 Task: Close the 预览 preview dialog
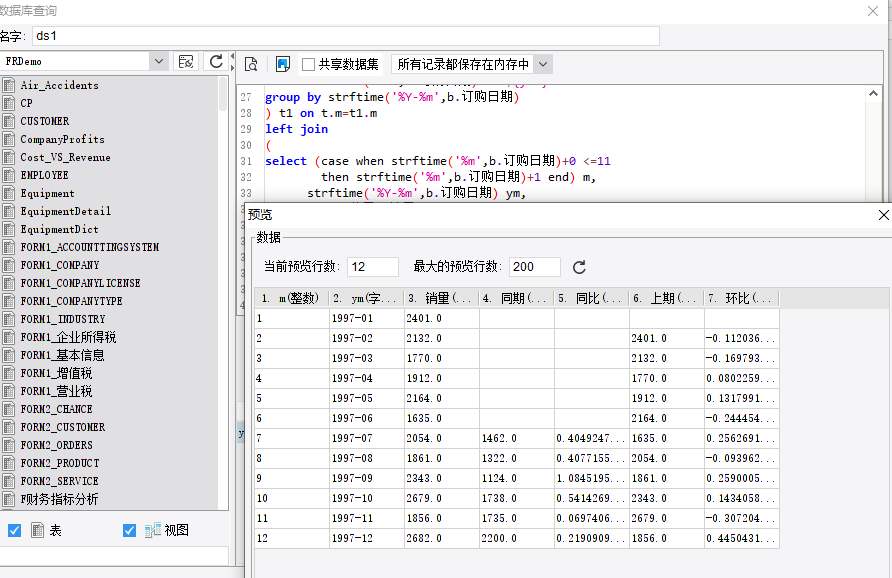point(883,215)
